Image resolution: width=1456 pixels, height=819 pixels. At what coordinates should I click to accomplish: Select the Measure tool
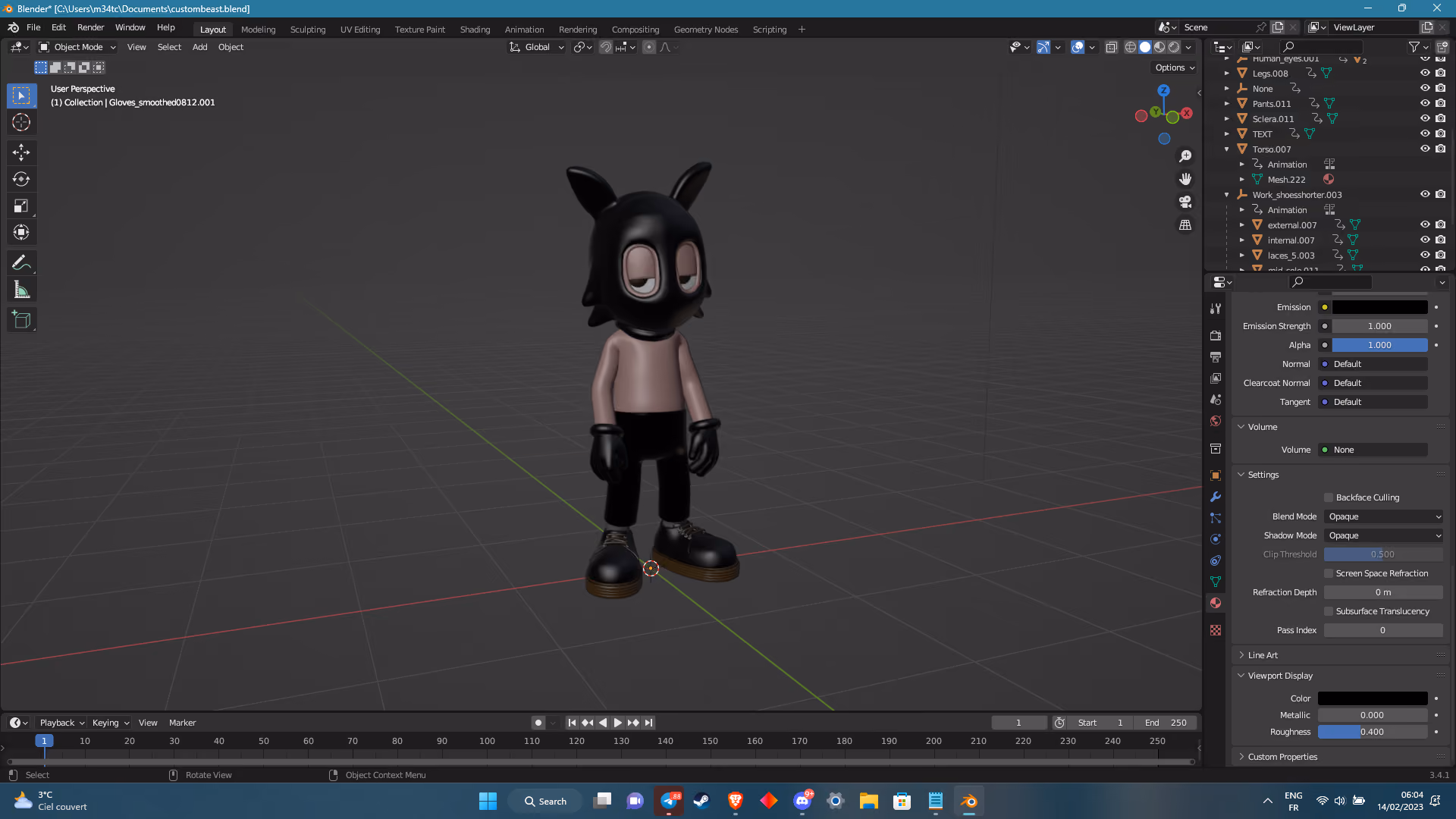(x=21, y=290)
